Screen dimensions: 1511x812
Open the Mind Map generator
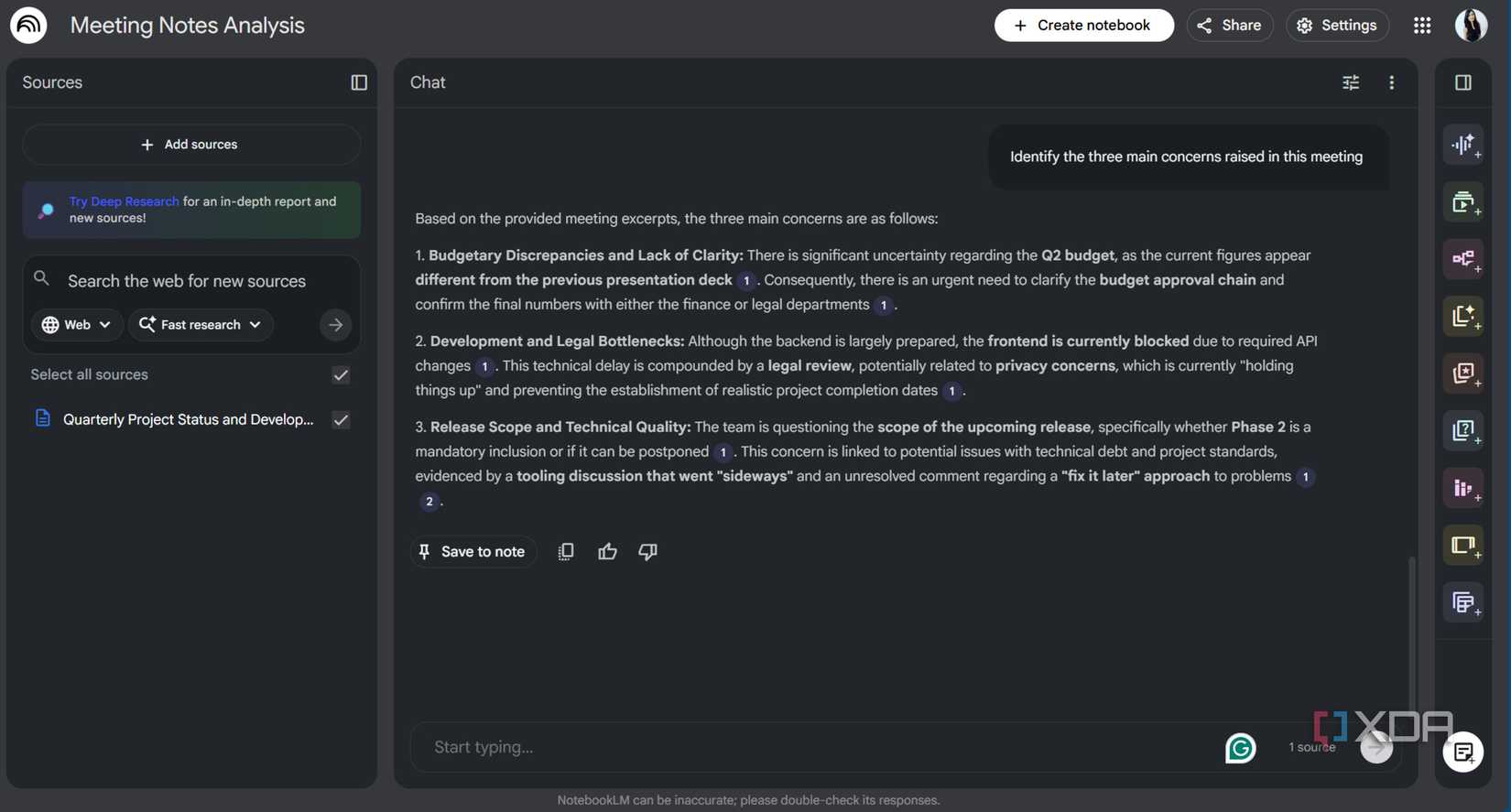point(1462,259)
